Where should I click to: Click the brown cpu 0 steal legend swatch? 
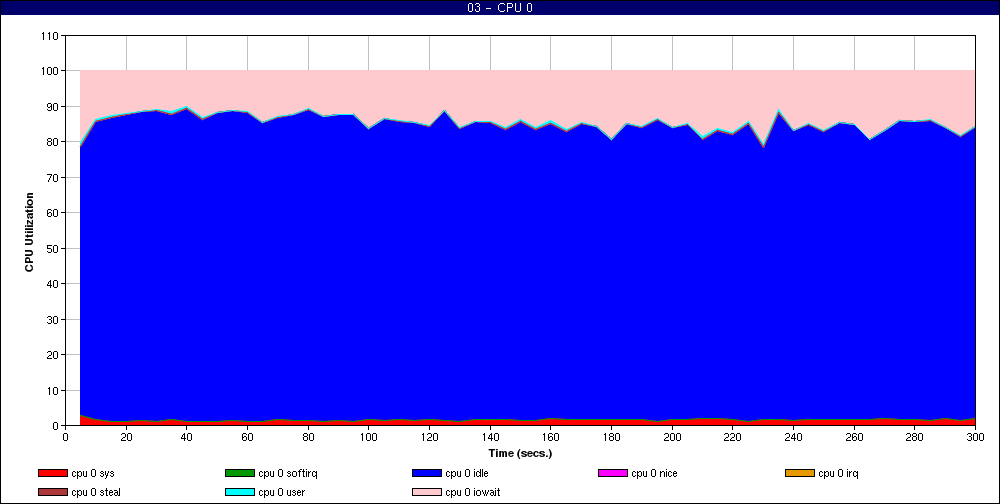[52, 492]
